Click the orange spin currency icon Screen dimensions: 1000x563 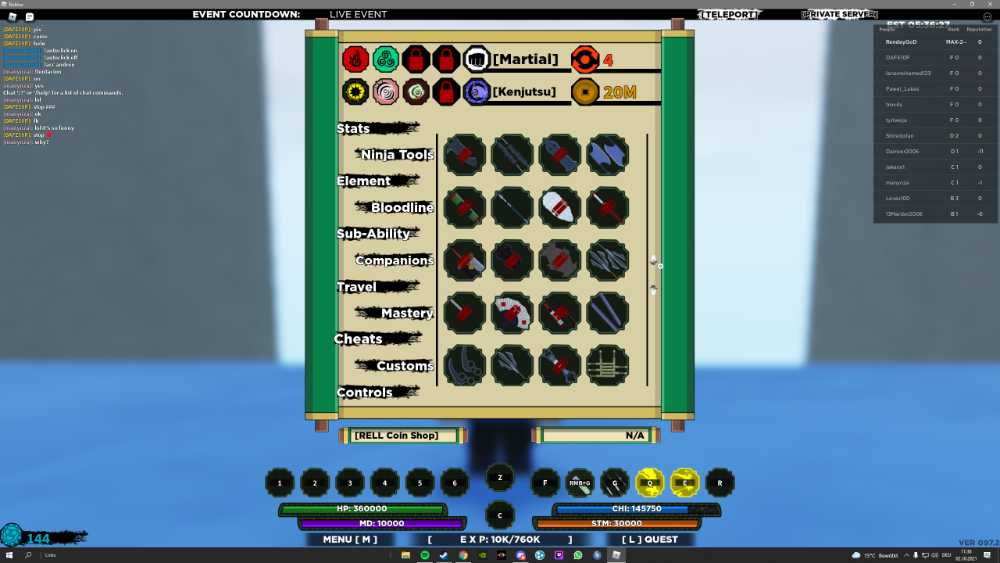585,59
